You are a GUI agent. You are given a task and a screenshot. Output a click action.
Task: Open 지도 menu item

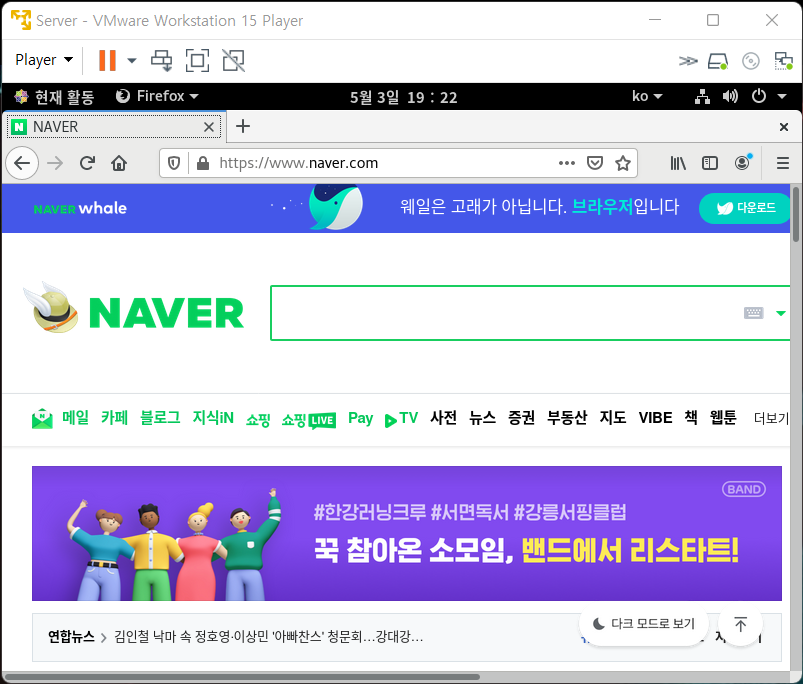click(x=613, y=418)
